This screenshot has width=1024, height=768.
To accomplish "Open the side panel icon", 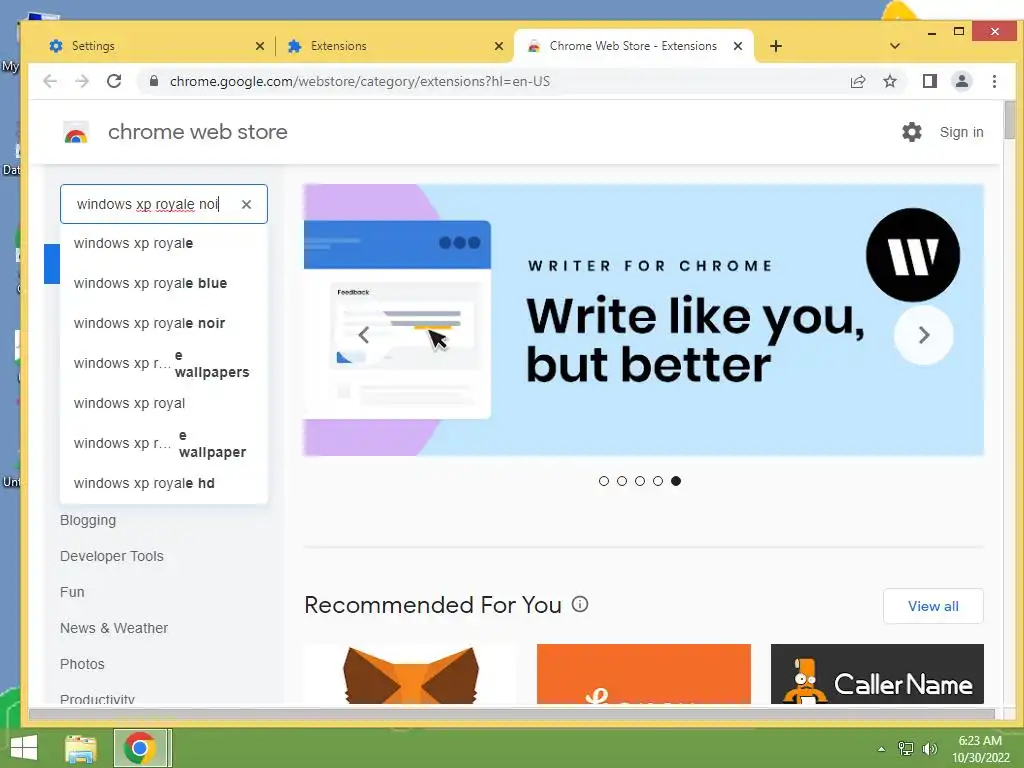I will pos(929,81).
